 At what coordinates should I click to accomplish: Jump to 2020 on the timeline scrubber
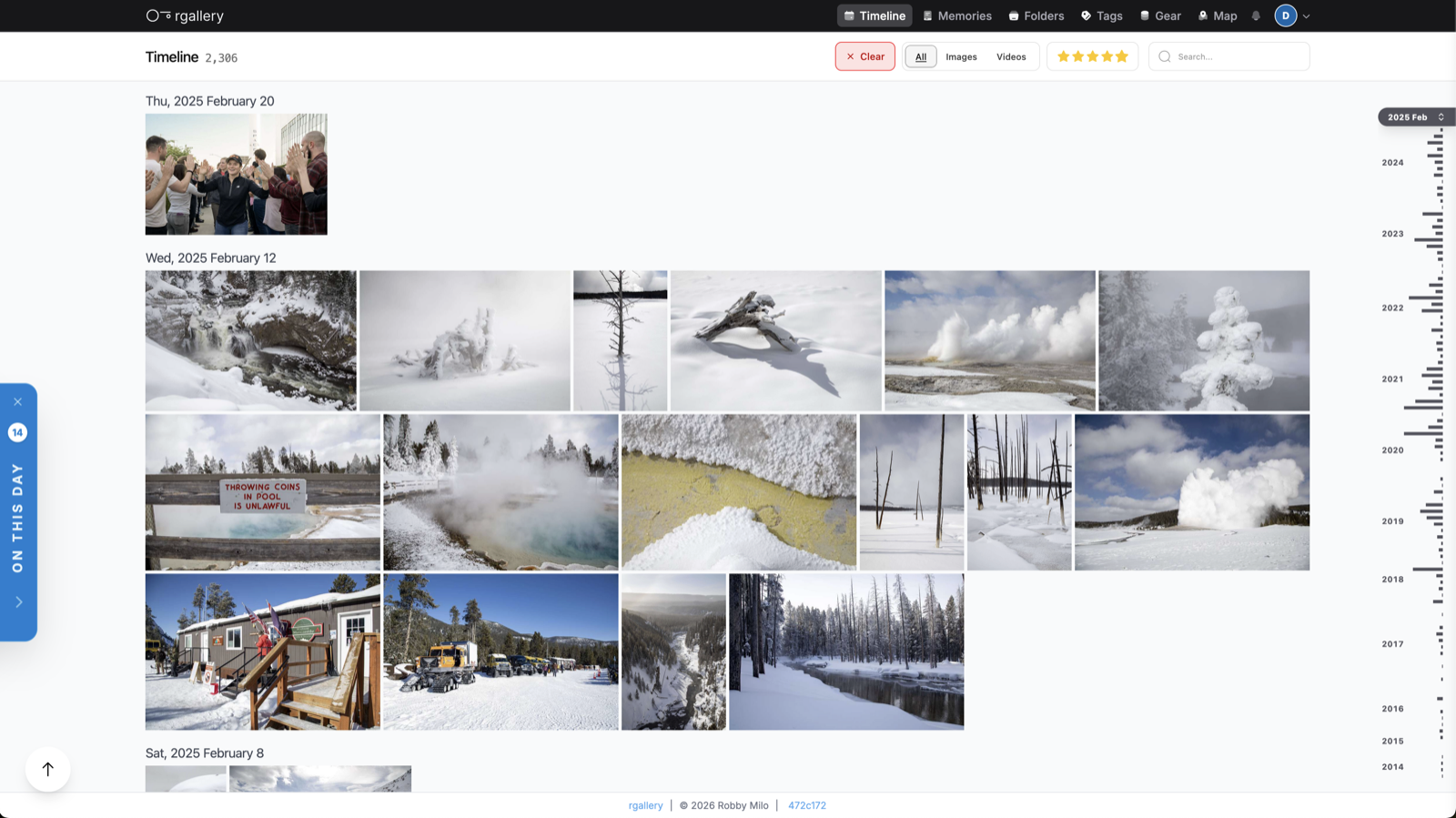click(1392, 450)
